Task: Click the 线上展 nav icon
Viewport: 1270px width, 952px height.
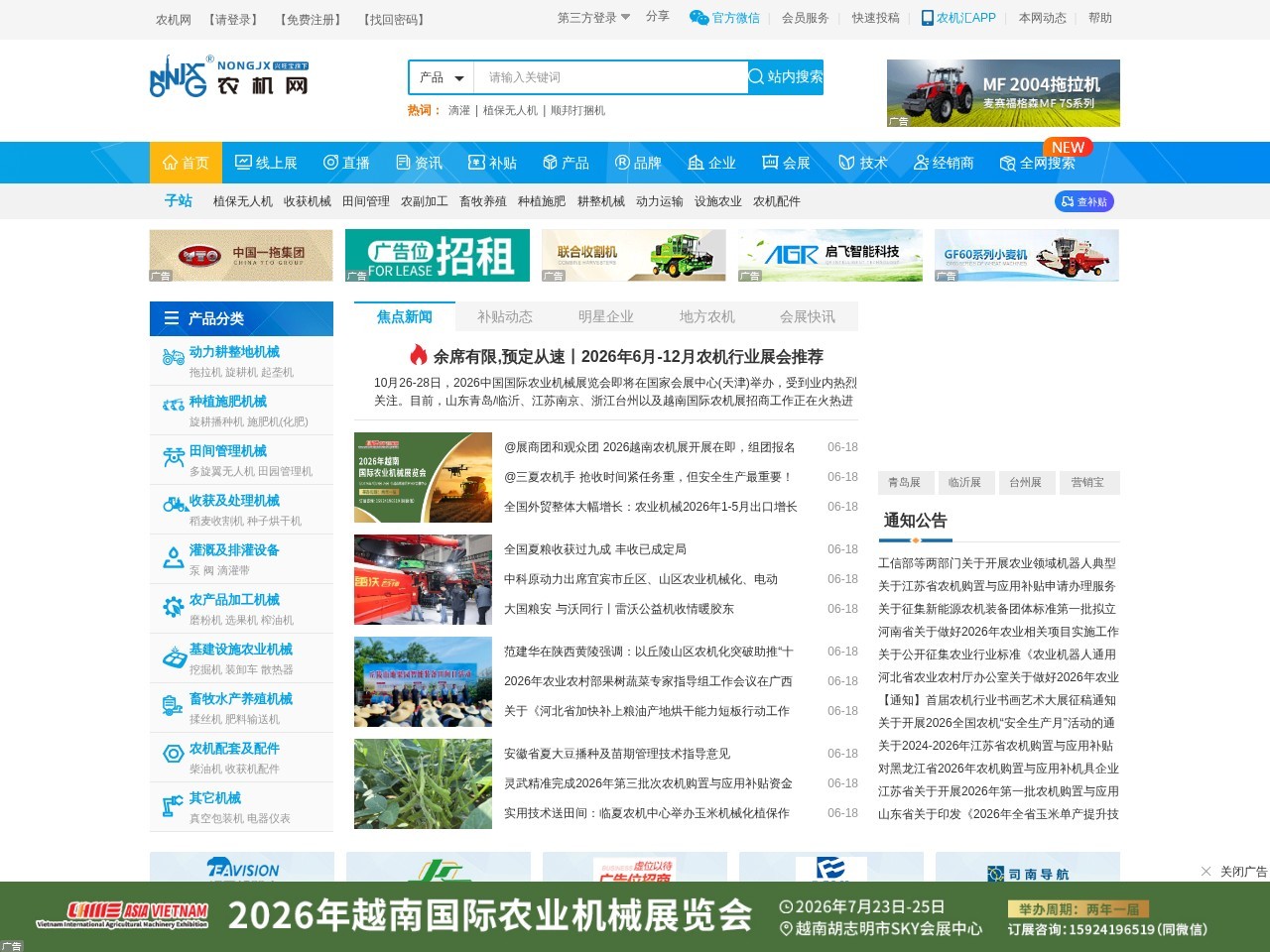Action: [243, 163]
